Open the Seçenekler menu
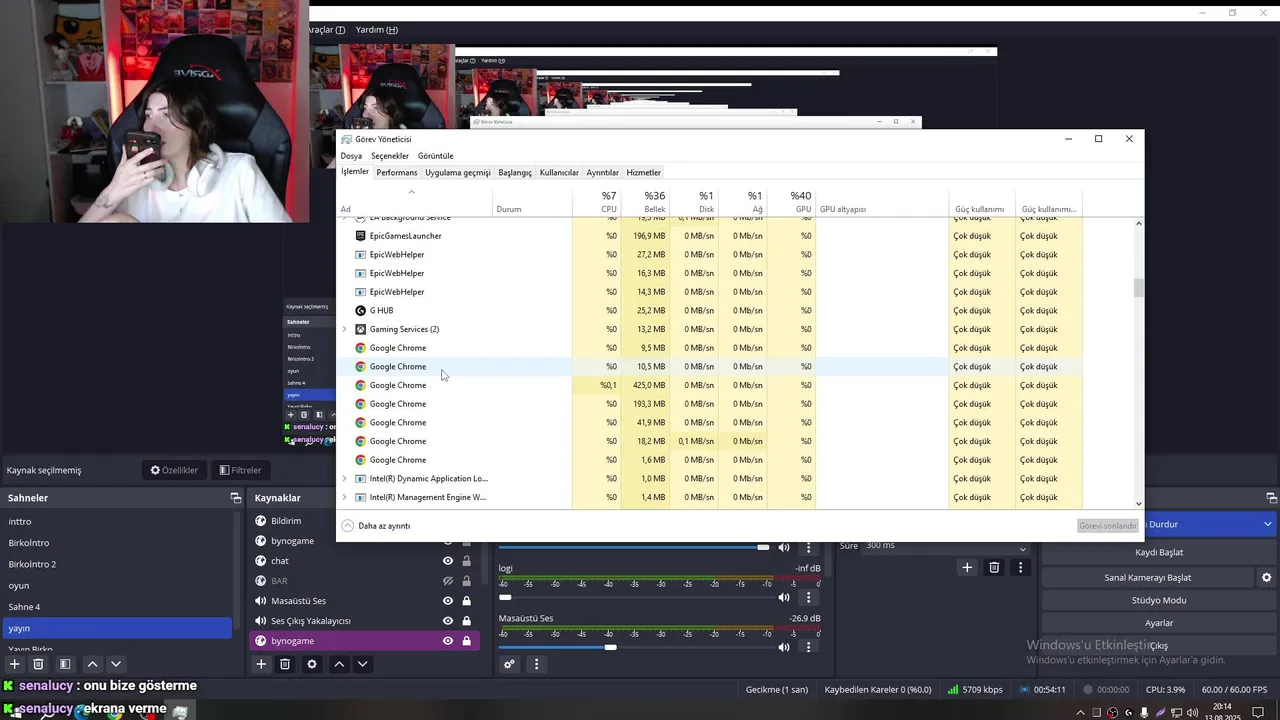Screen dimensions: 1280x720 (x=390, y=156)
